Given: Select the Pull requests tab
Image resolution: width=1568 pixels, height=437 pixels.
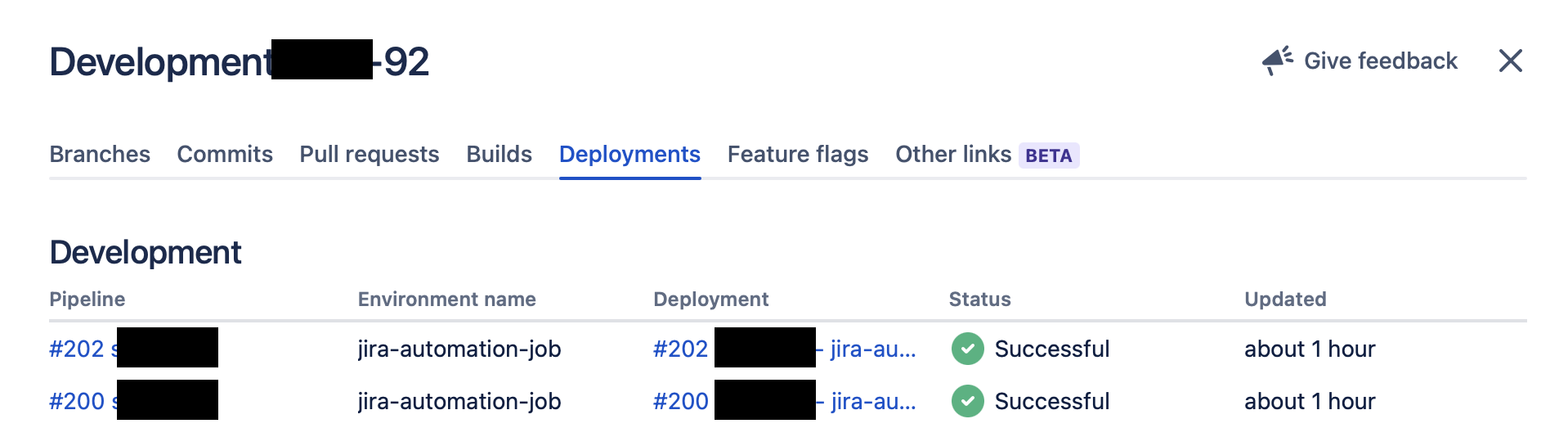Looking at the screenshot, I should tap(370, 154).
